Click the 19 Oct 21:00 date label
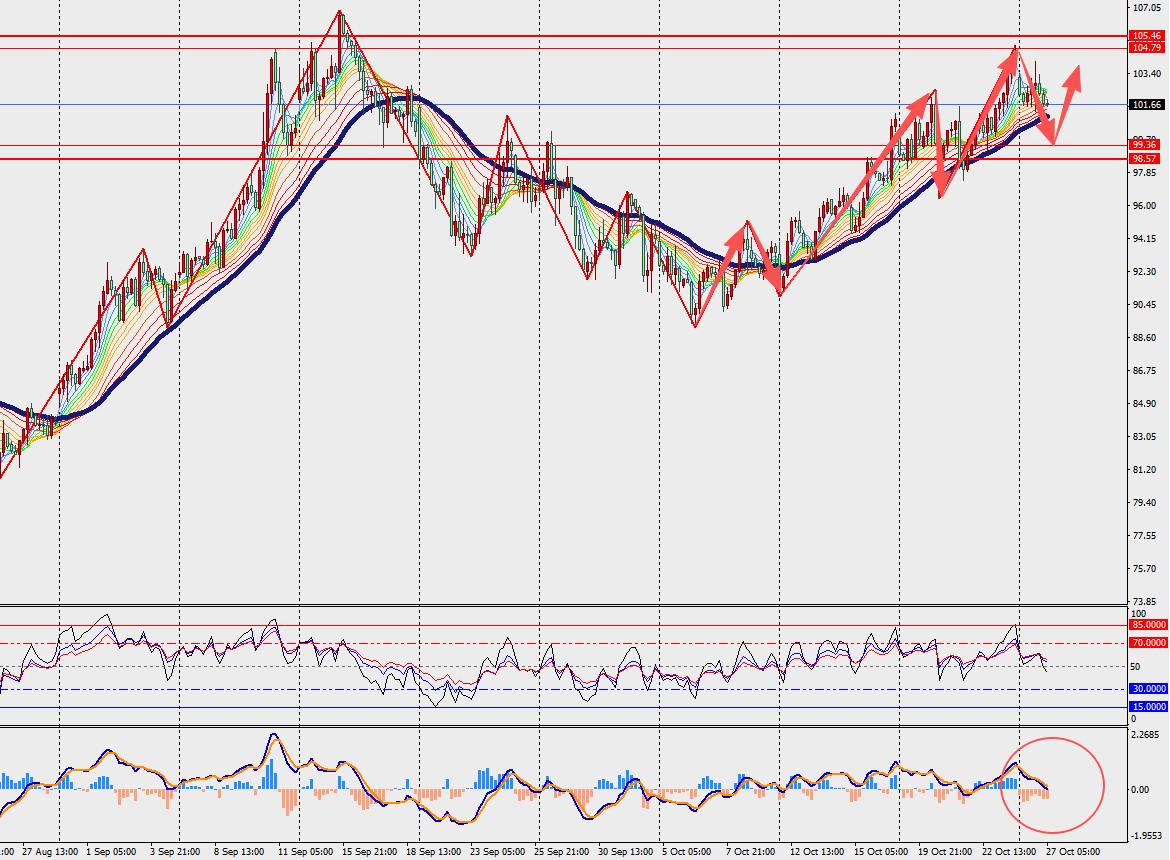The width and height of the screenshot is (1170, 860). click(x=945, y=852)
